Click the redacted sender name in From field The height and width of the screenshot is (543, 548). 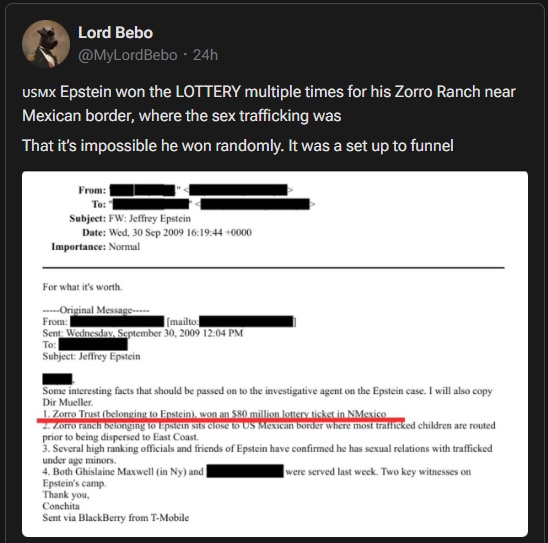click(x=143, y=190)
